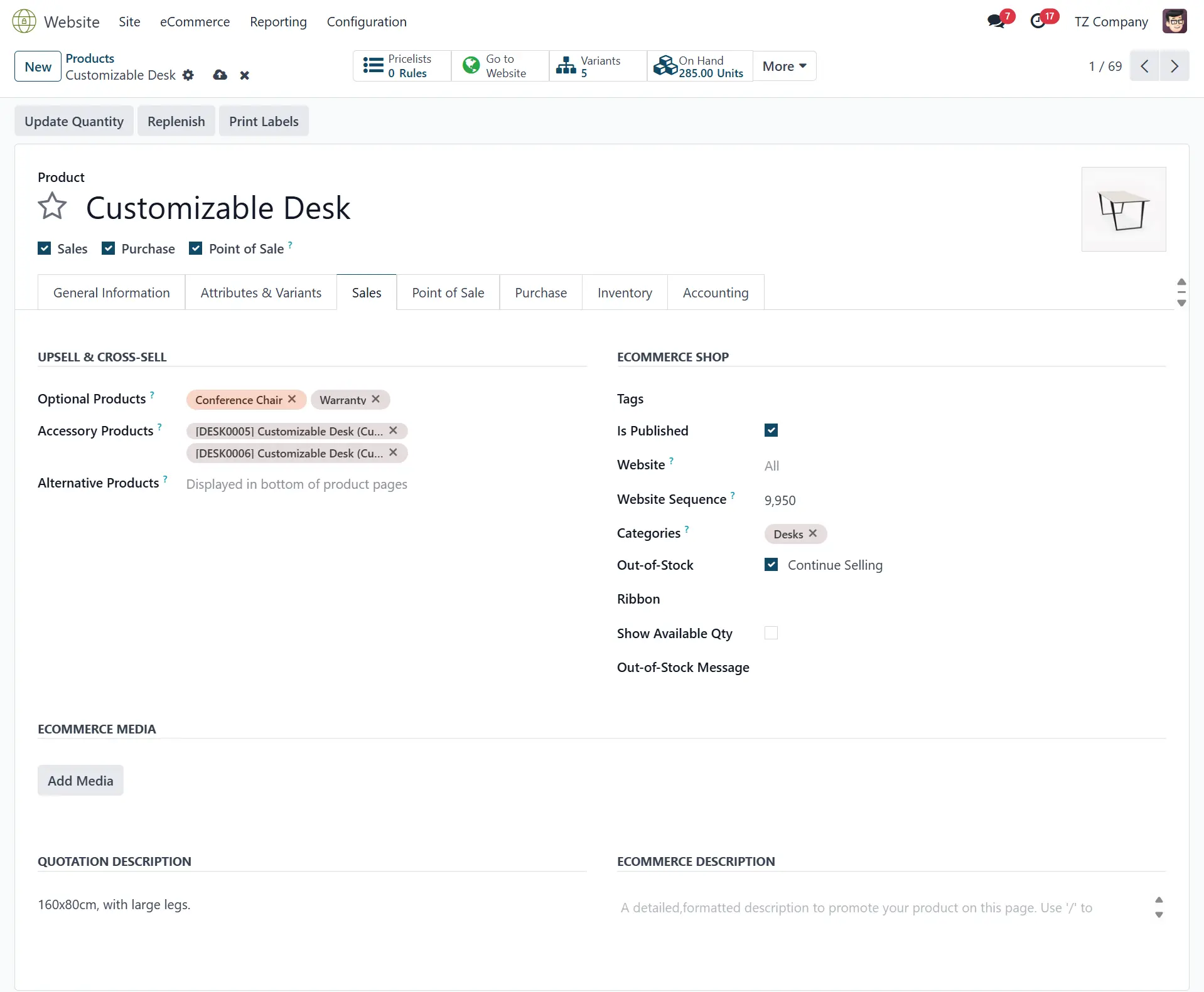Remove the Conference Chair tag
This screenshot has width=1204, height=992.
[x=292, y=399]
